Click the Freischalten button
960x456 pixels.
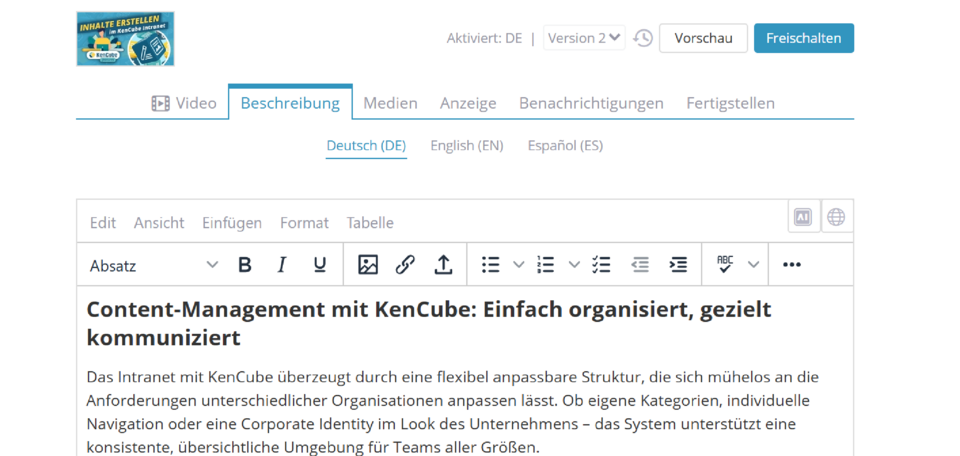804,38
